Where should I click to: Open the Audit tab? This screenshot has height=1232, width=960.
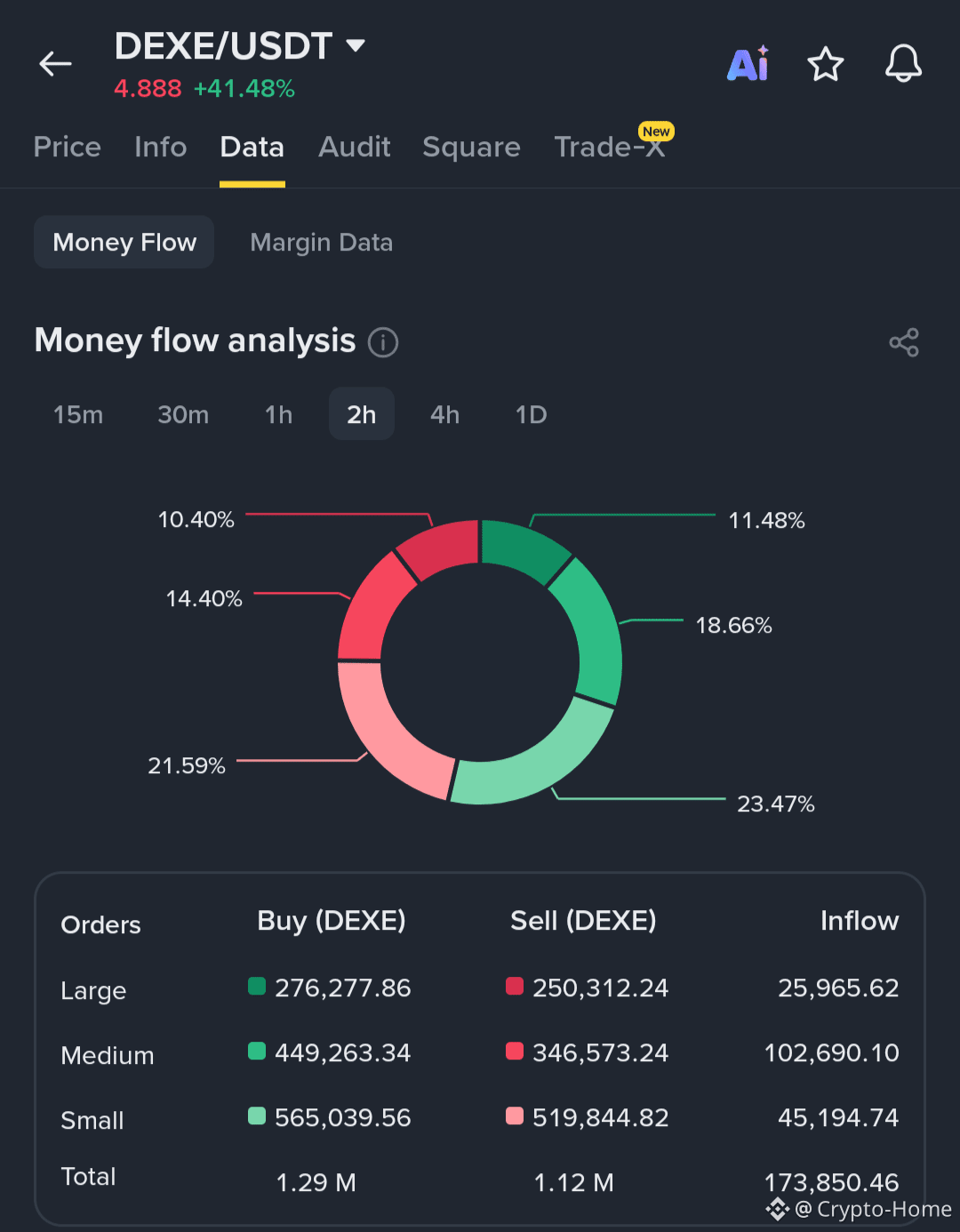(355, 147)
